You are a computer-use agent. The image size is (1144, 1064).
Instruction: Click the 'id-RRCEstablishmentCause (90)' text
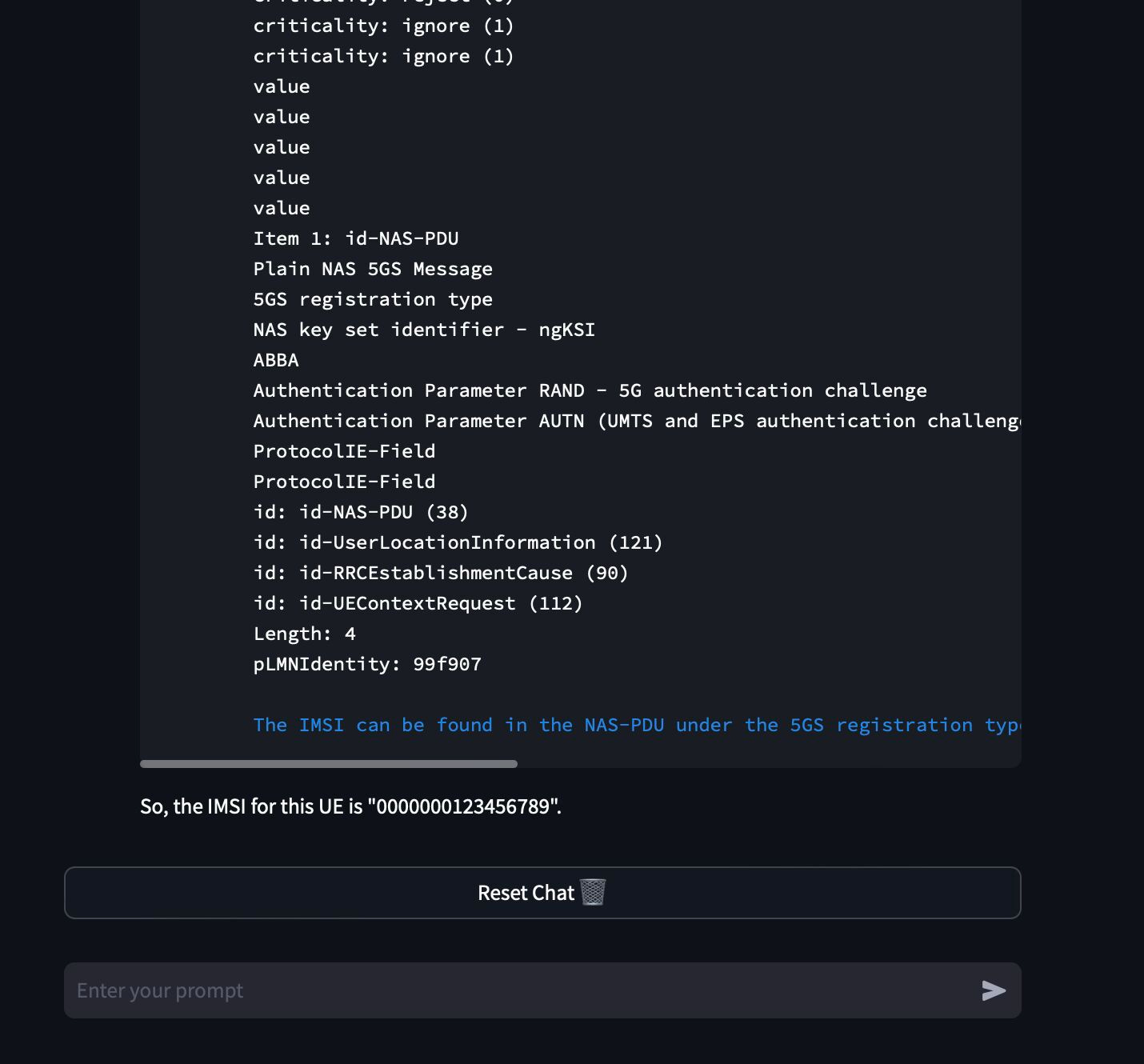[440, 572]
